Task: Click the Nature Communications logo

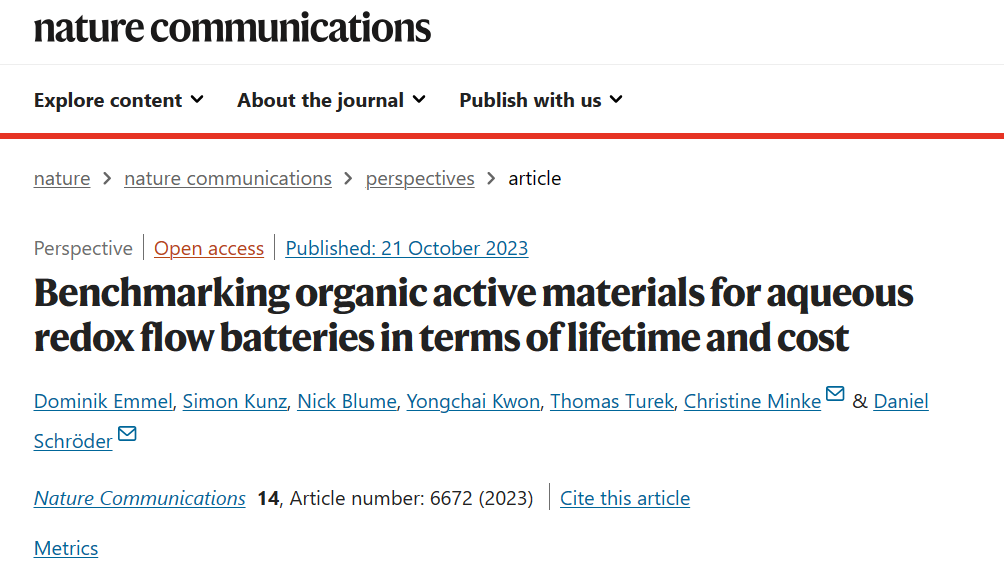Action: (232, 28)
